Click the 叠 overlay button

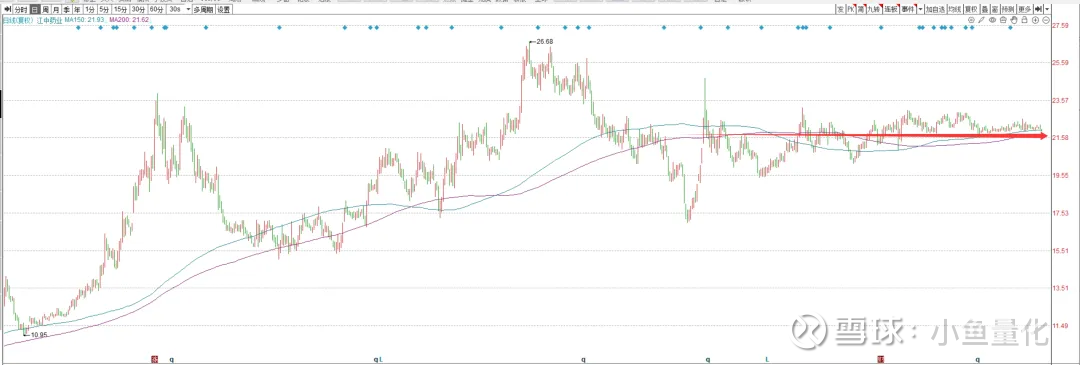(x=985, y=10)
